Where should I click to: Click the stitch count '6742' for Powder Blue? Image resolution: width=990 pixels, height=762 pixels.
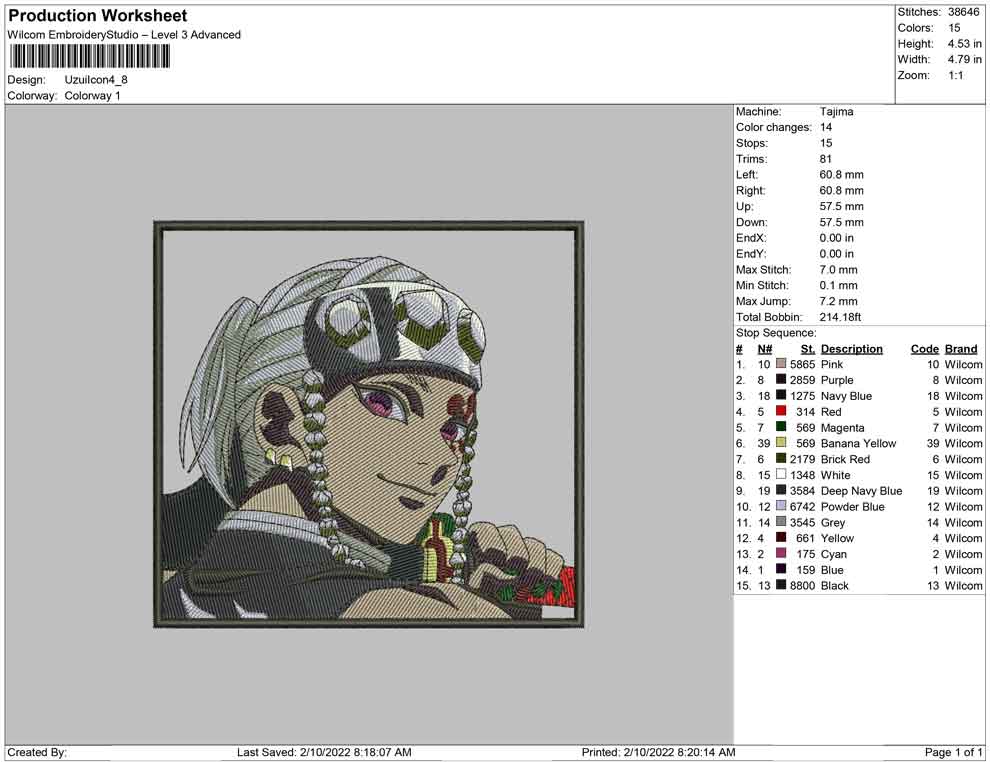802,506
